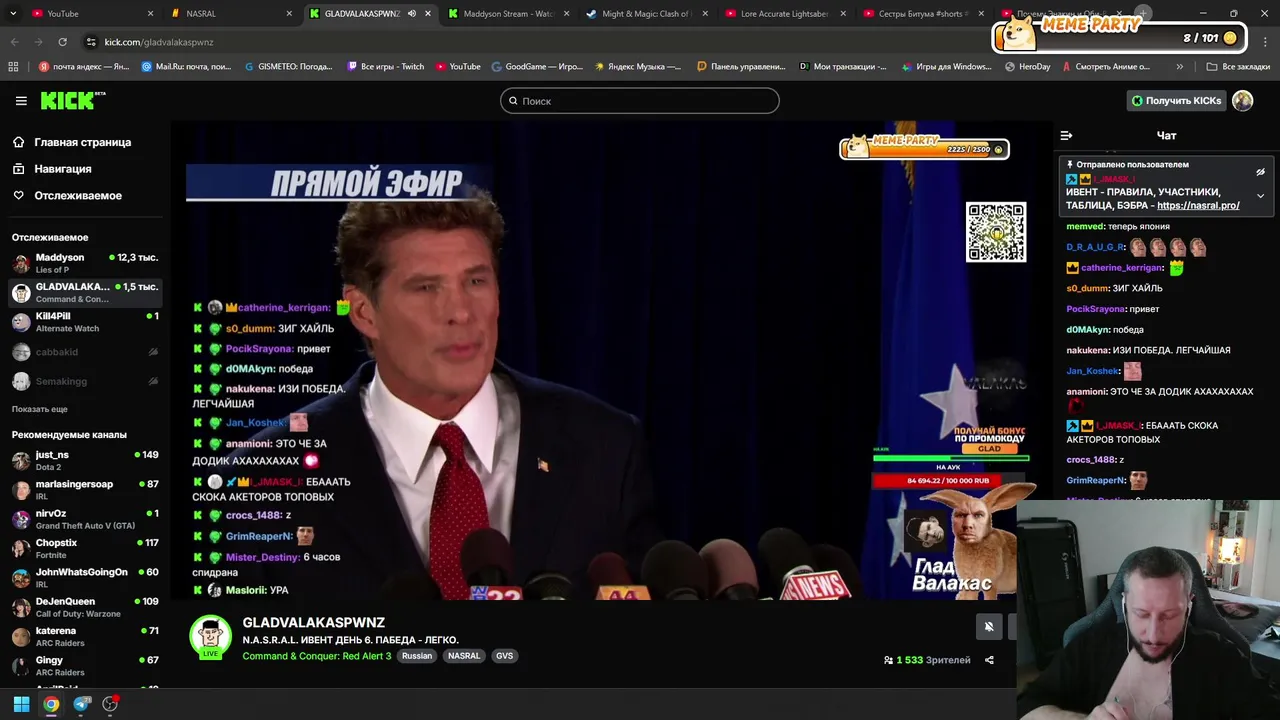Toggle the notification bell button
This screenshot has width=1280, height=720.
pyautogui.click(x=989, y=627)
